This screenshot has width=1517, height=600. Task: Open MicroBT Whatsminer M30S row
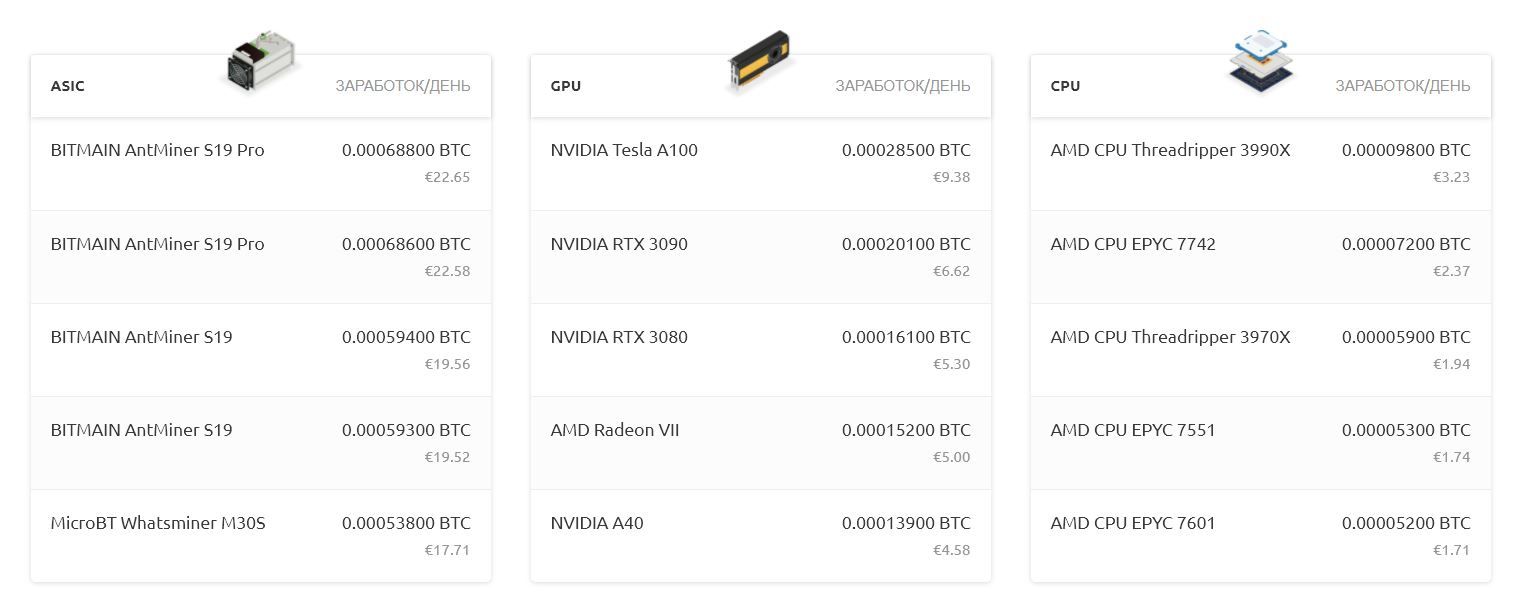pyautogui.click(x=261, y=536)
